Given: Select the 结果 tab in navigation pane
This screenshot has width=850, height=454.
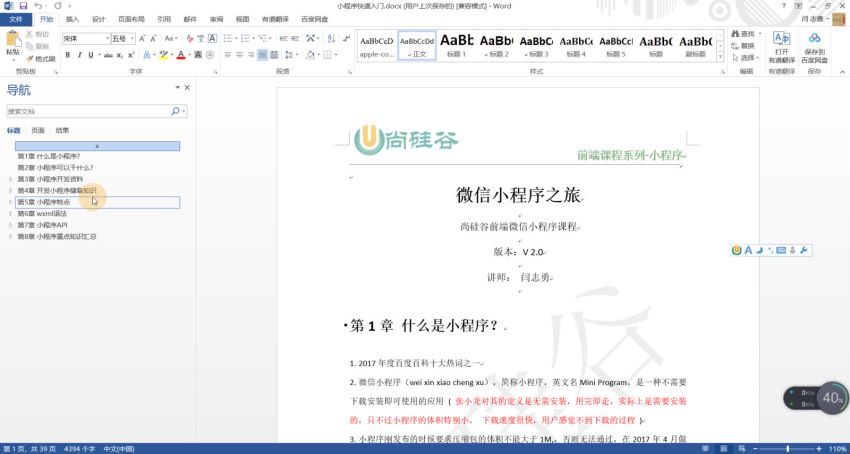Looking at the screenshot, I should 62,131.
